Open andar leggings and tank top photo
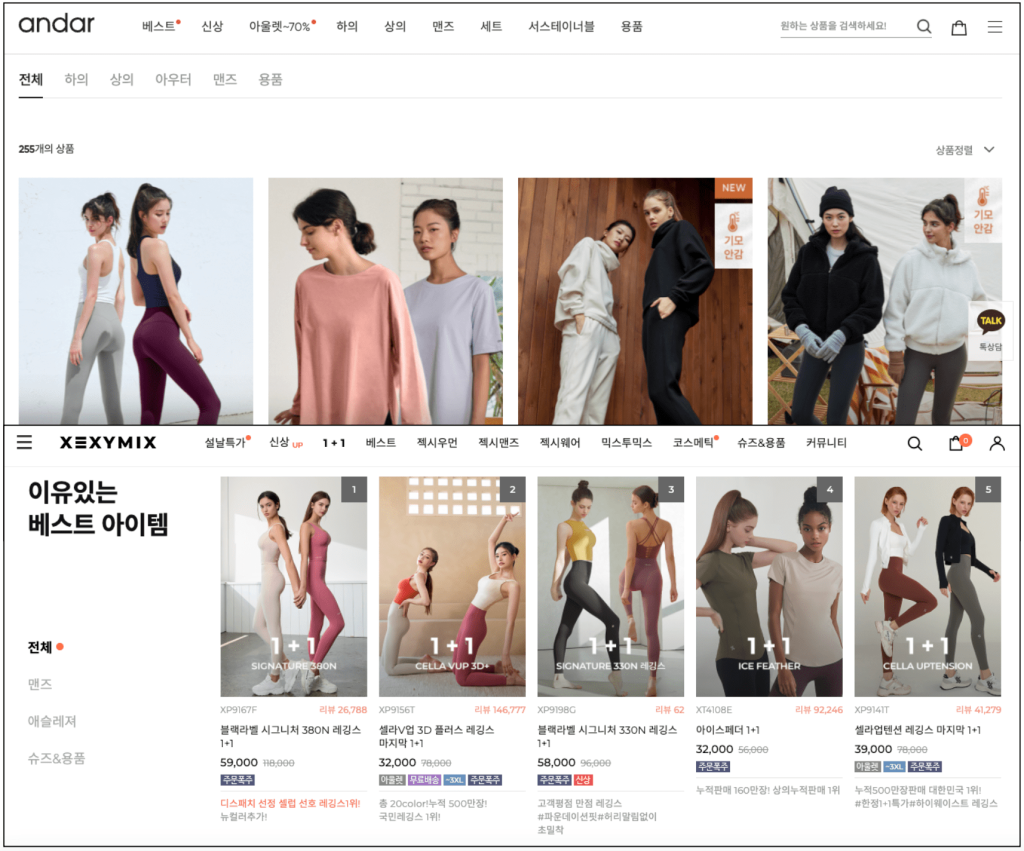The width and height of the screenshot is (1024, 851). coord(136,301)
